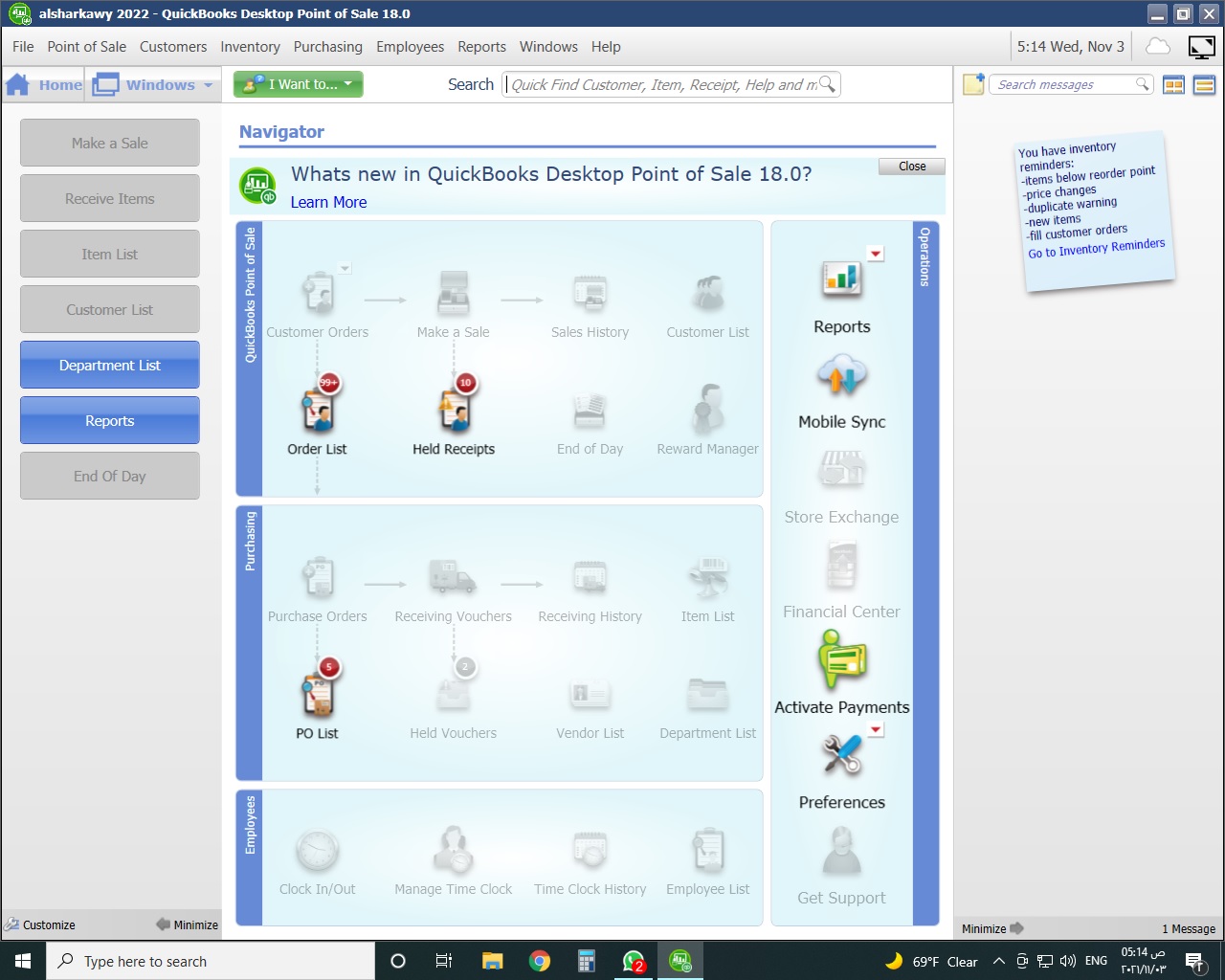This screenshot has height=980, width=1225.
Task: Open the I Want to... dropdown
Action: (x=298, y=84)
